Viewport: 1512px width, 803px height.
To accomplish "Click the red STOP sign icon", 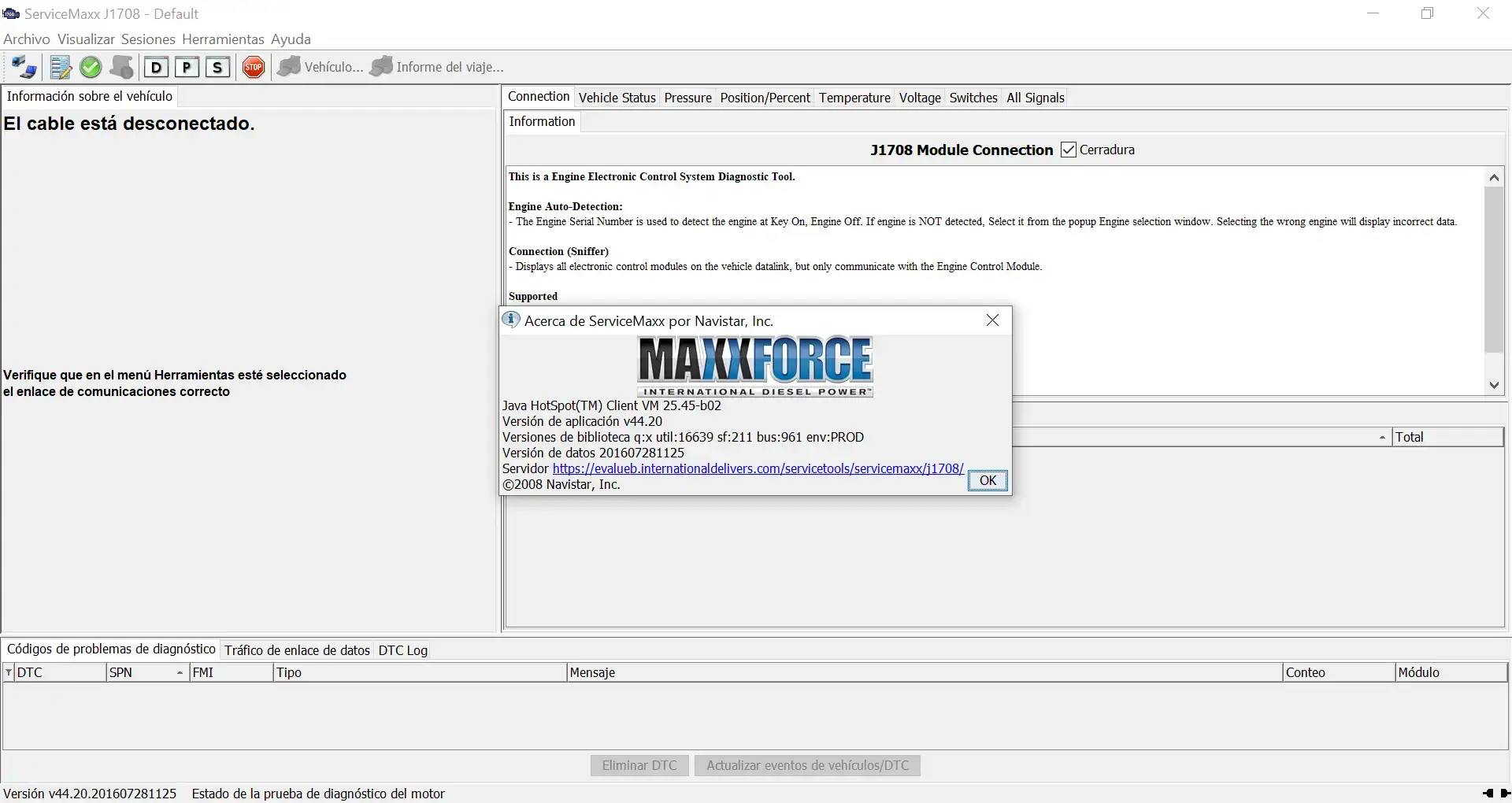I will pos(254,68).
